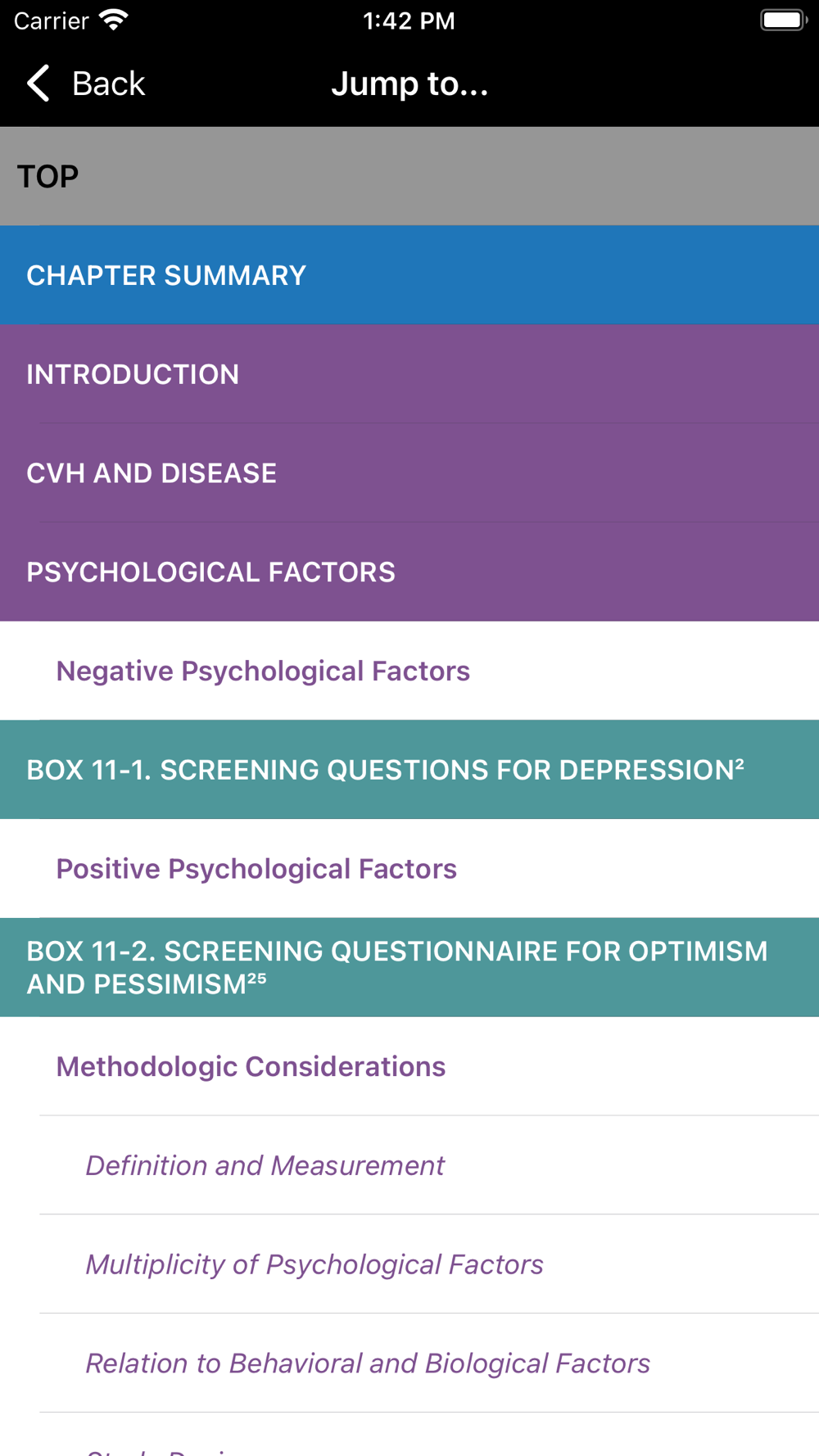Open Box 11-2 optimism and pessimism questionnaire
Screen dimensions: 819x1456
tap(409, 967)
